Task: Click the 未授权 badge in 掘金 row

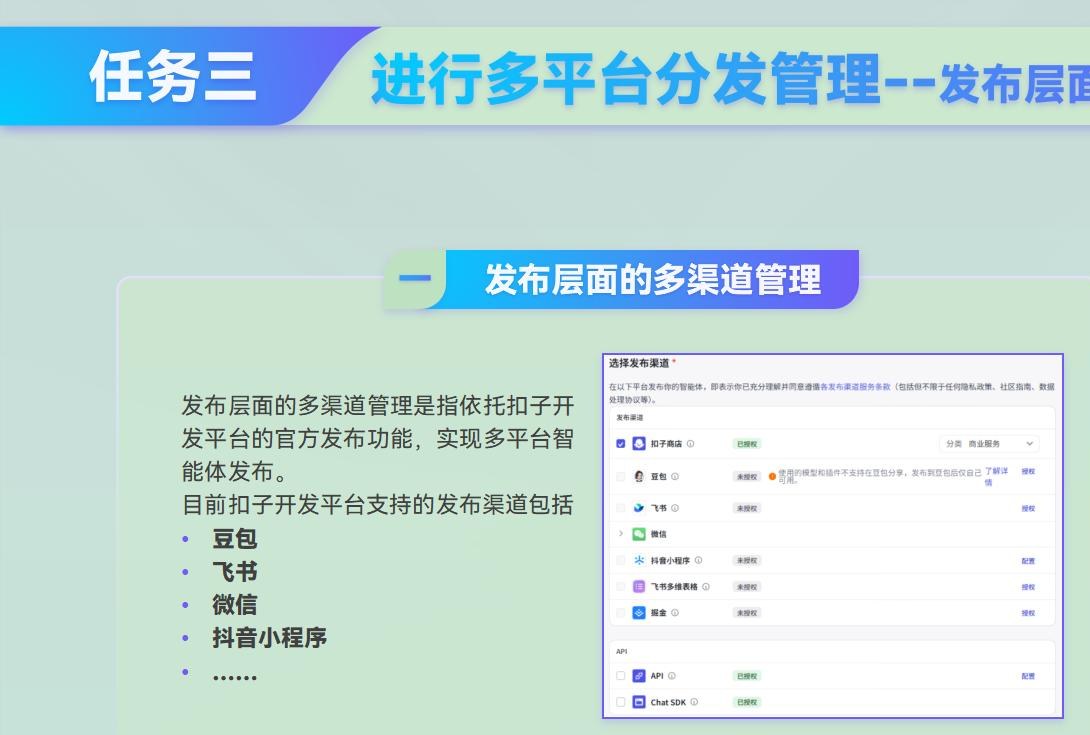Action: tap(747, 613)
